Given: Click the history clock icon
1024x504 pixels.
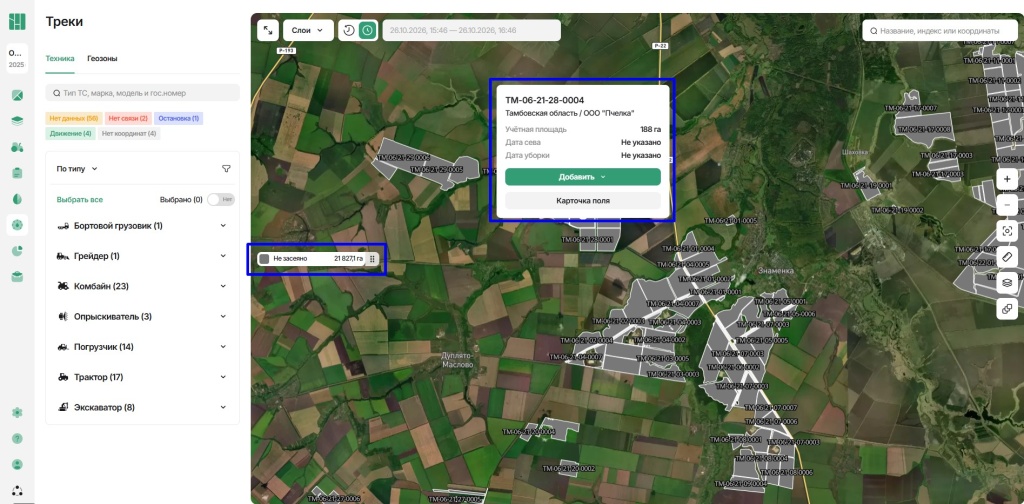Looking at the screenshot, I should point(349,30).
